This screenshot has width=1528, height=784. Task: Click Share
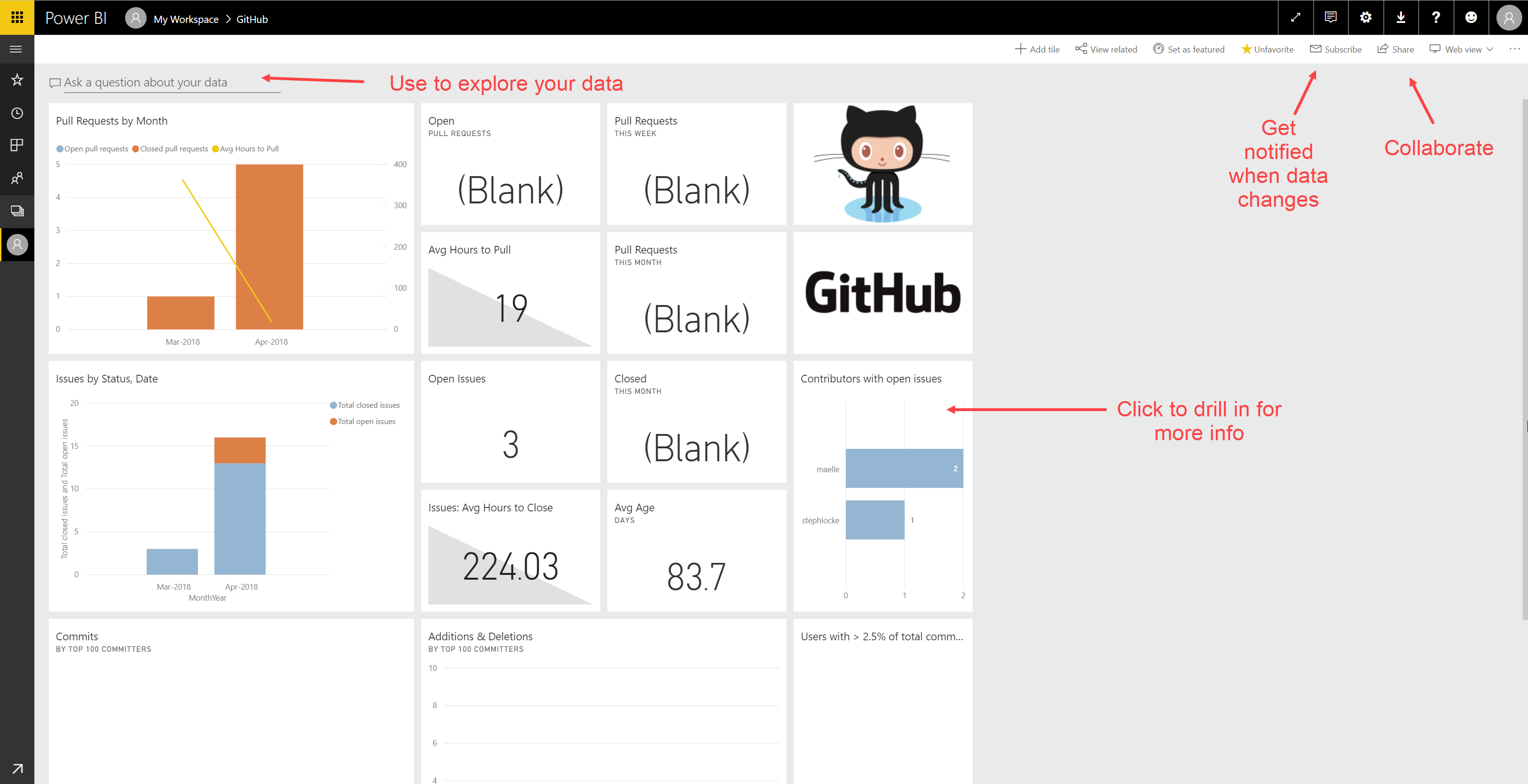(1395, 49)
